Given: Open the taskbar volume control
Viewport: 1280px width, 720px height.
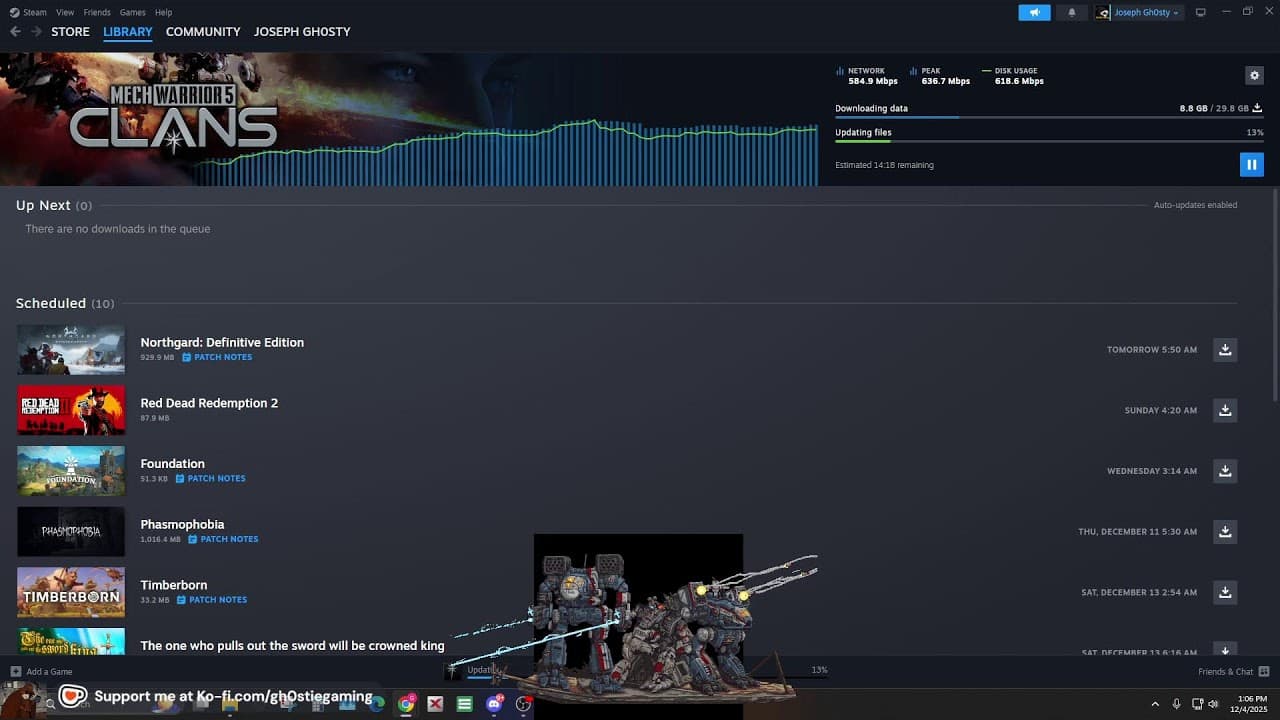Looking at the screenshot, I should (1213, 704).
